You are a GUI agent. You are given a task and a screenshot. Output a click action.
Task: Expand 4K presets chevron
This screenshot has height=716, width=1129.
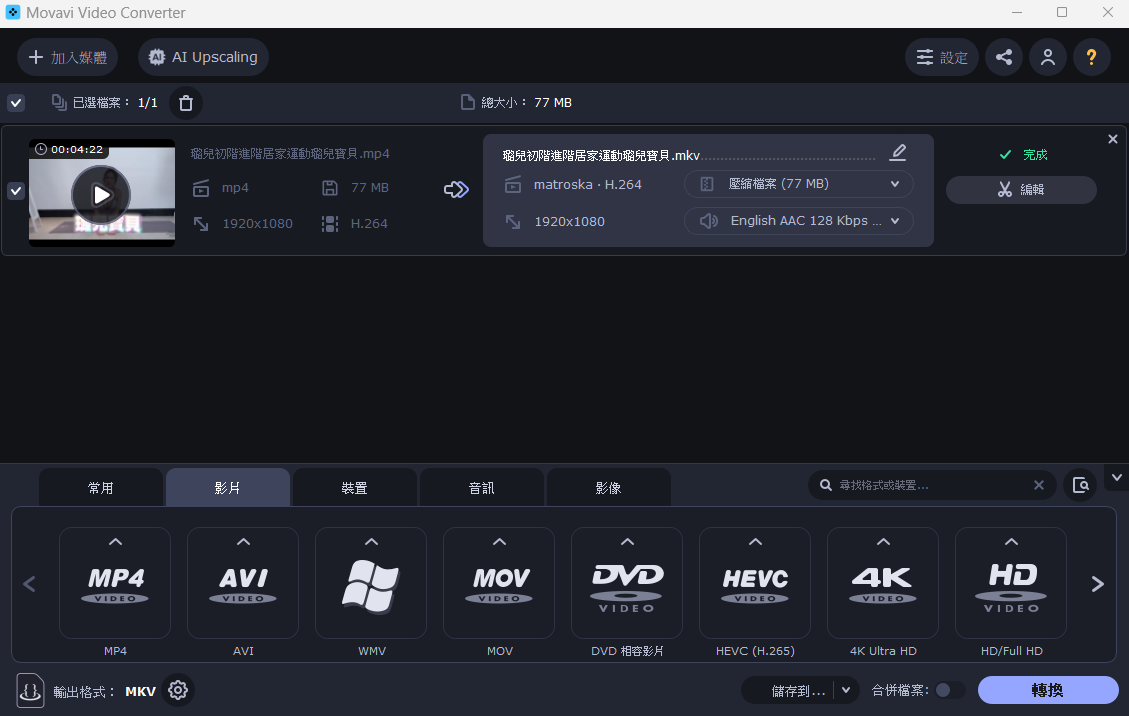click(883, 542)
